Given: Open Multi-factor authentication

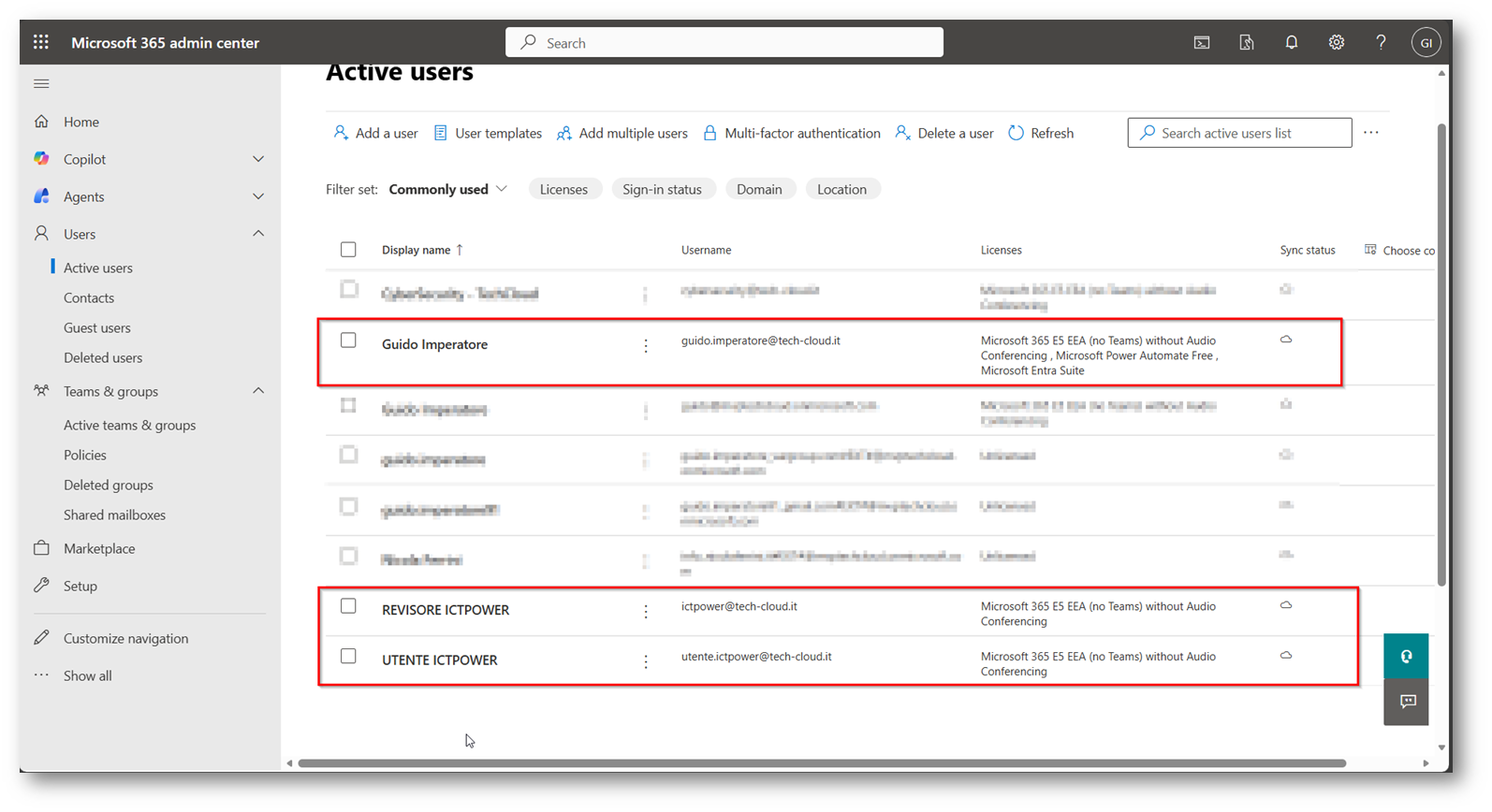Looking at the screenshot, I should click(x=792, y=133).
